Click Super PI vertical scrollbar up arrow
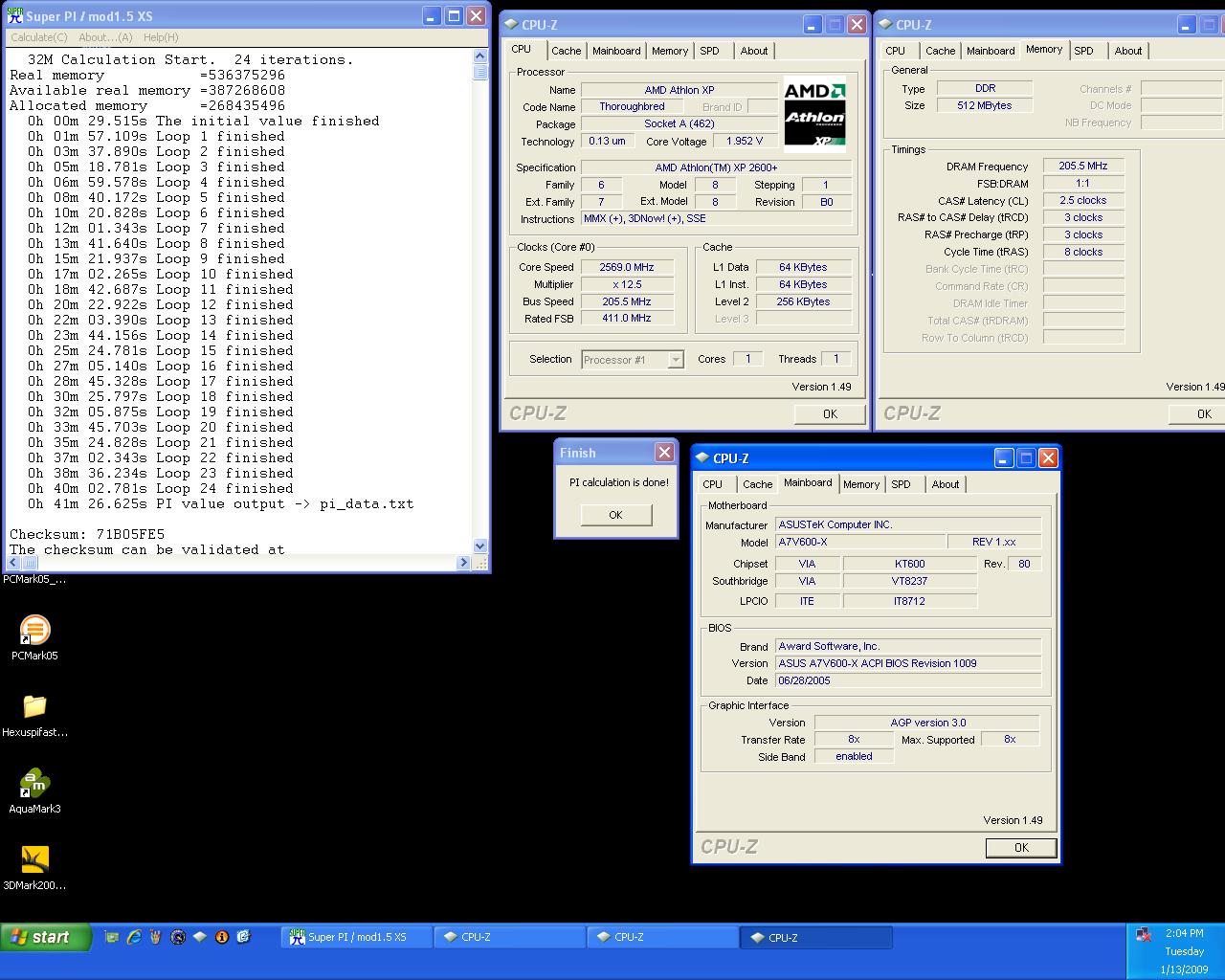The height and width of the screenshot is (980, 1225). point(480,56)
